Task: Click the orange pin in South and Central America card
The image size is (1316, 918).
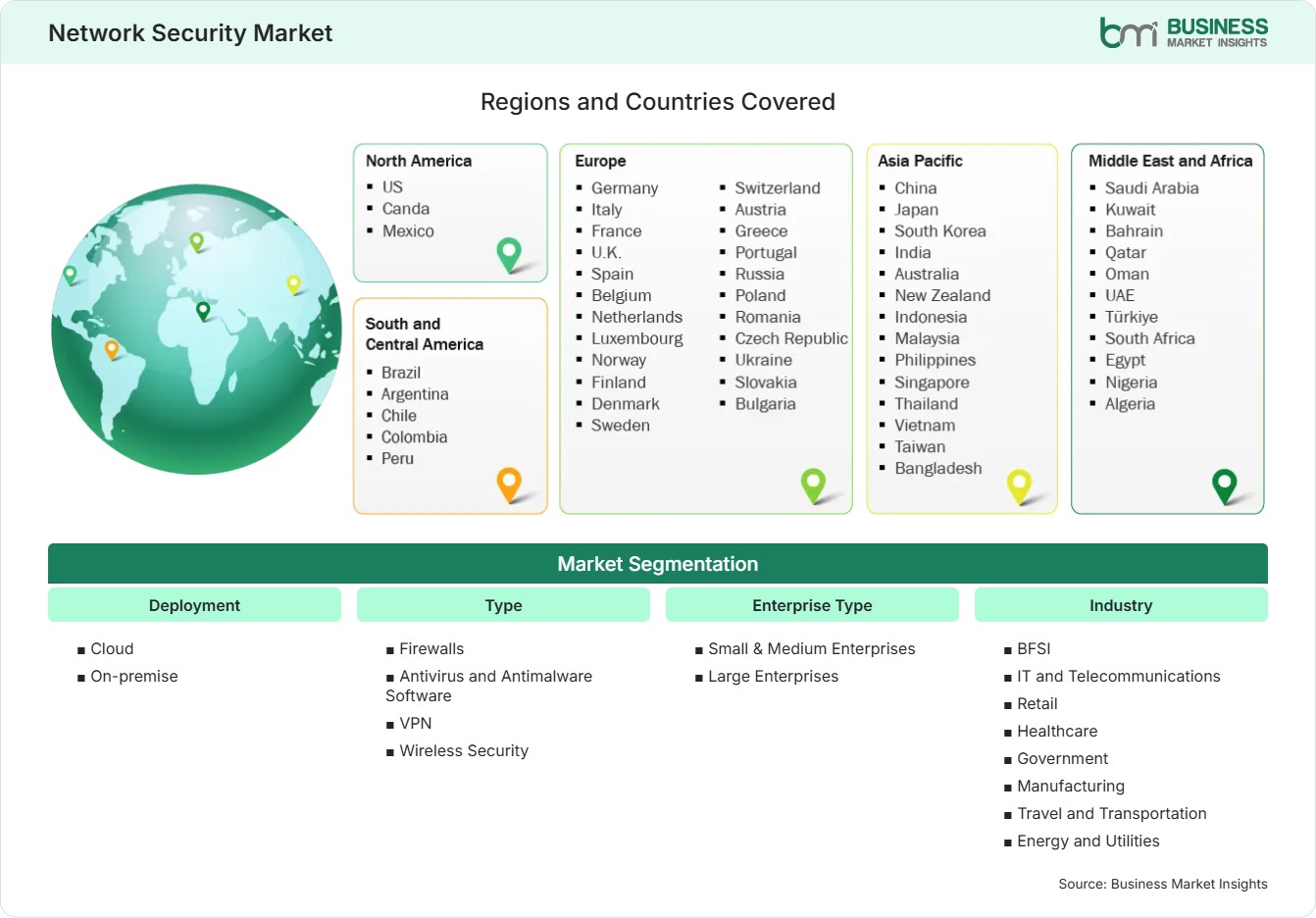Action: click(x=509, y=484)
